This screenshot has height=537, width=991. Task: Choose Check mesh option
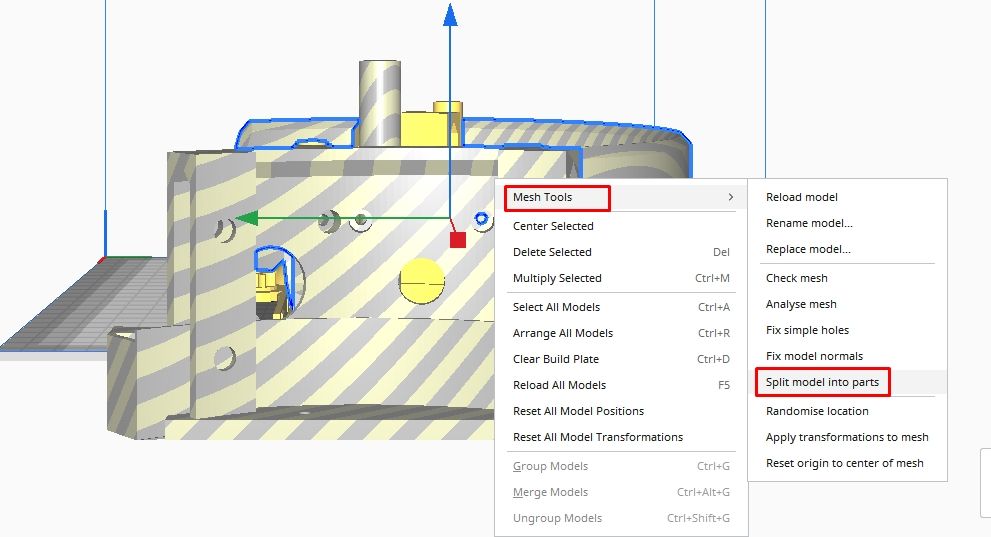847,278
